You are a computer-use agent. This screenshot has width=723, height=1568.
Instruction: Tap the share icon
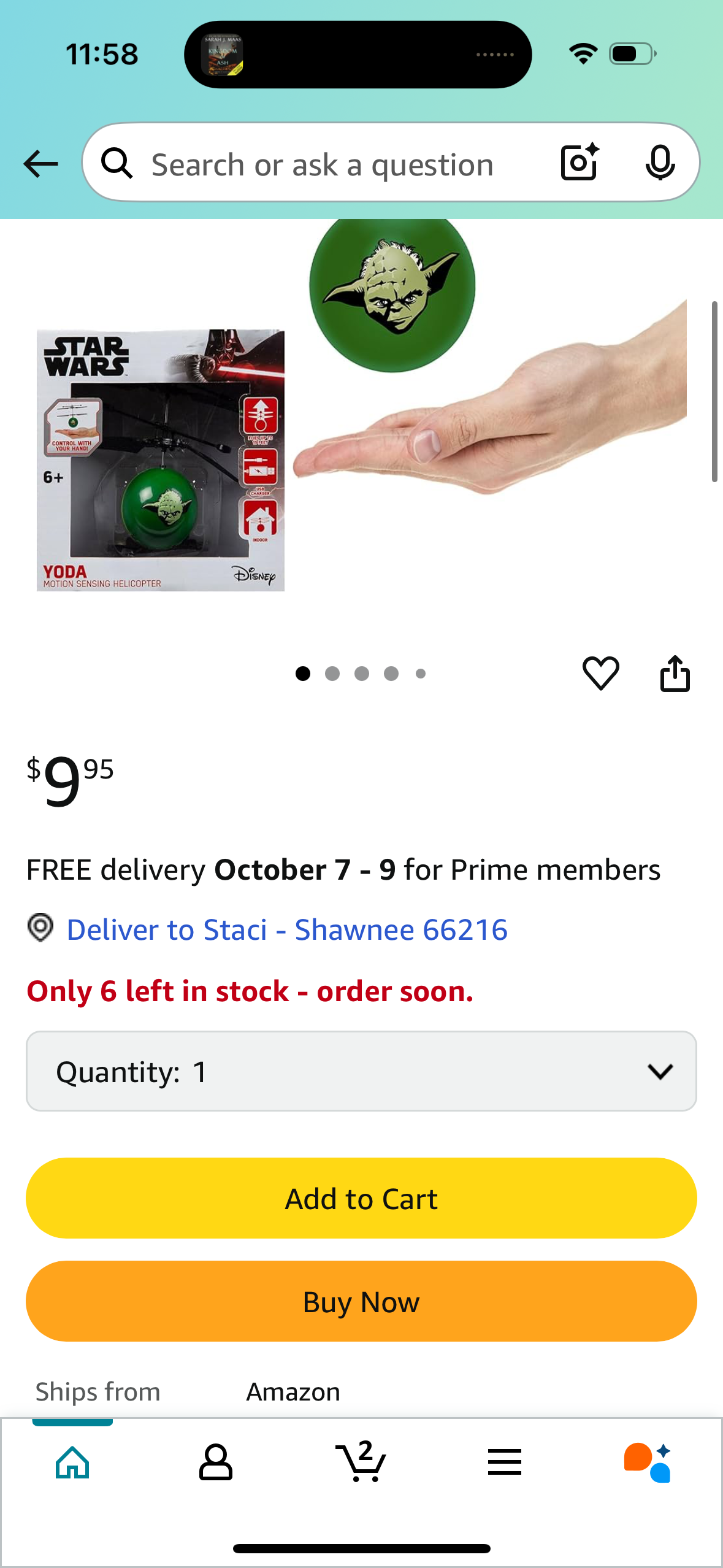tap(675, 673)
